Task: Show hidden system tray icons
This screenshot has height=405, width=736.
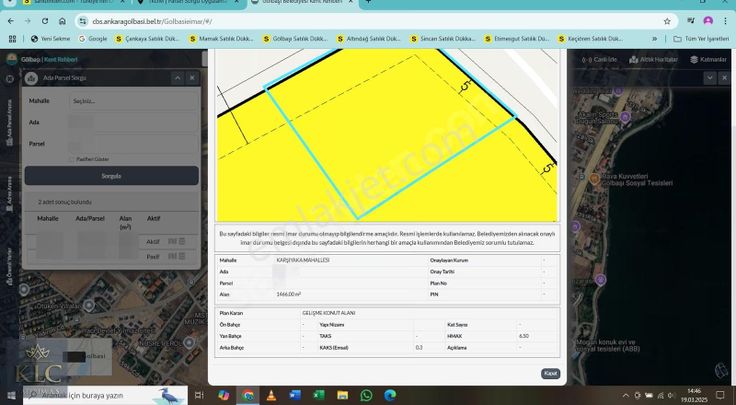Action: [626, 396]
